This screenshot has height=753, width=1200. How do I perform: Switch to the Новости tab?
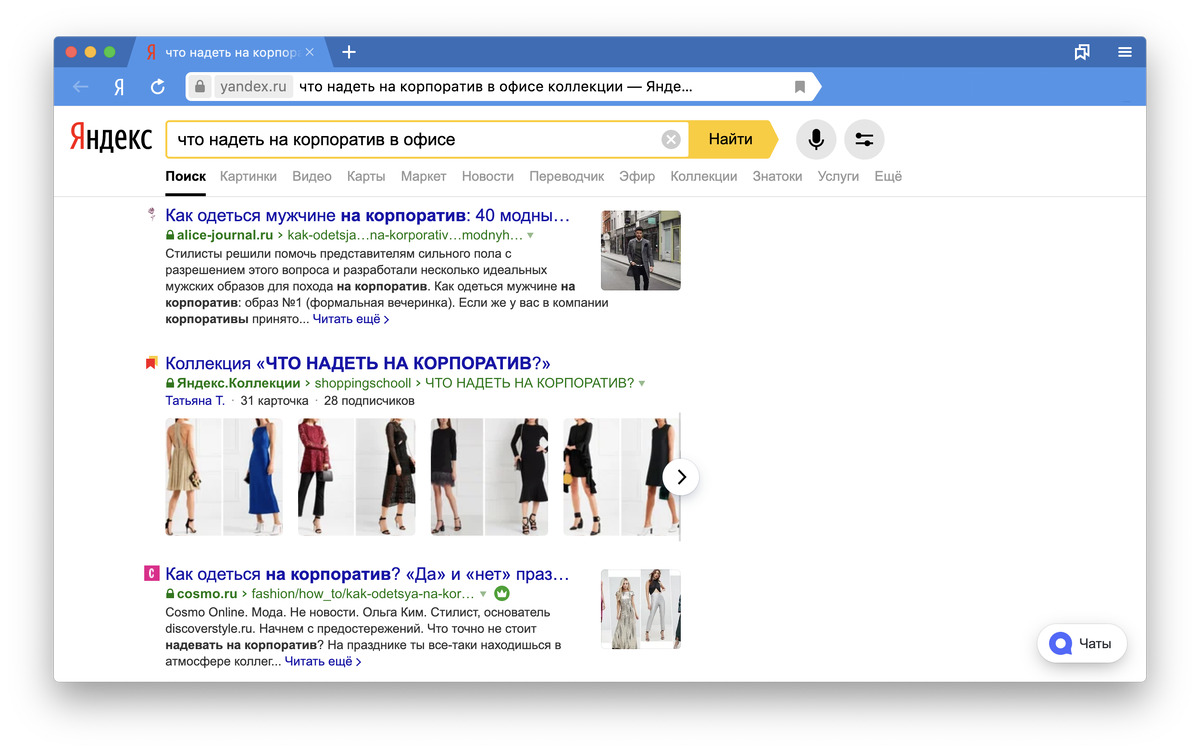(x=488, y=176)
